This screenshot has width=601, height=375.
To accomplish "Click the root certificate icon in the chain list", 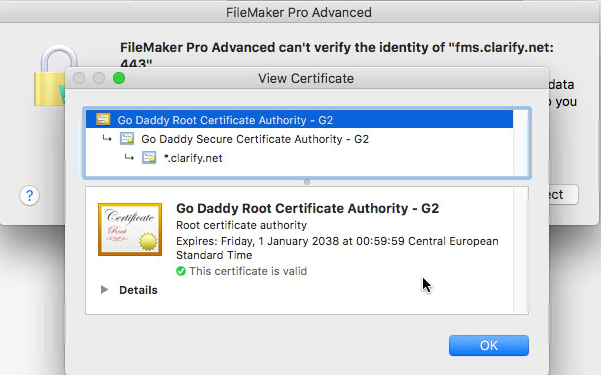I will (103, 119).
